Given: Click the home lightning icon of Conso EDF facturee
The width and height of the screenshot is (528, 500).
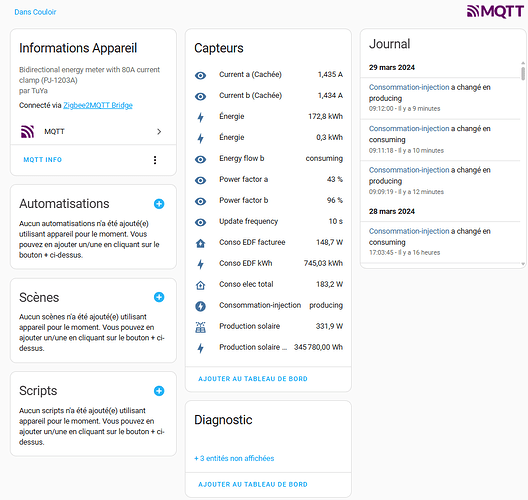Looking at the screenshot, I should coord(200,243).
